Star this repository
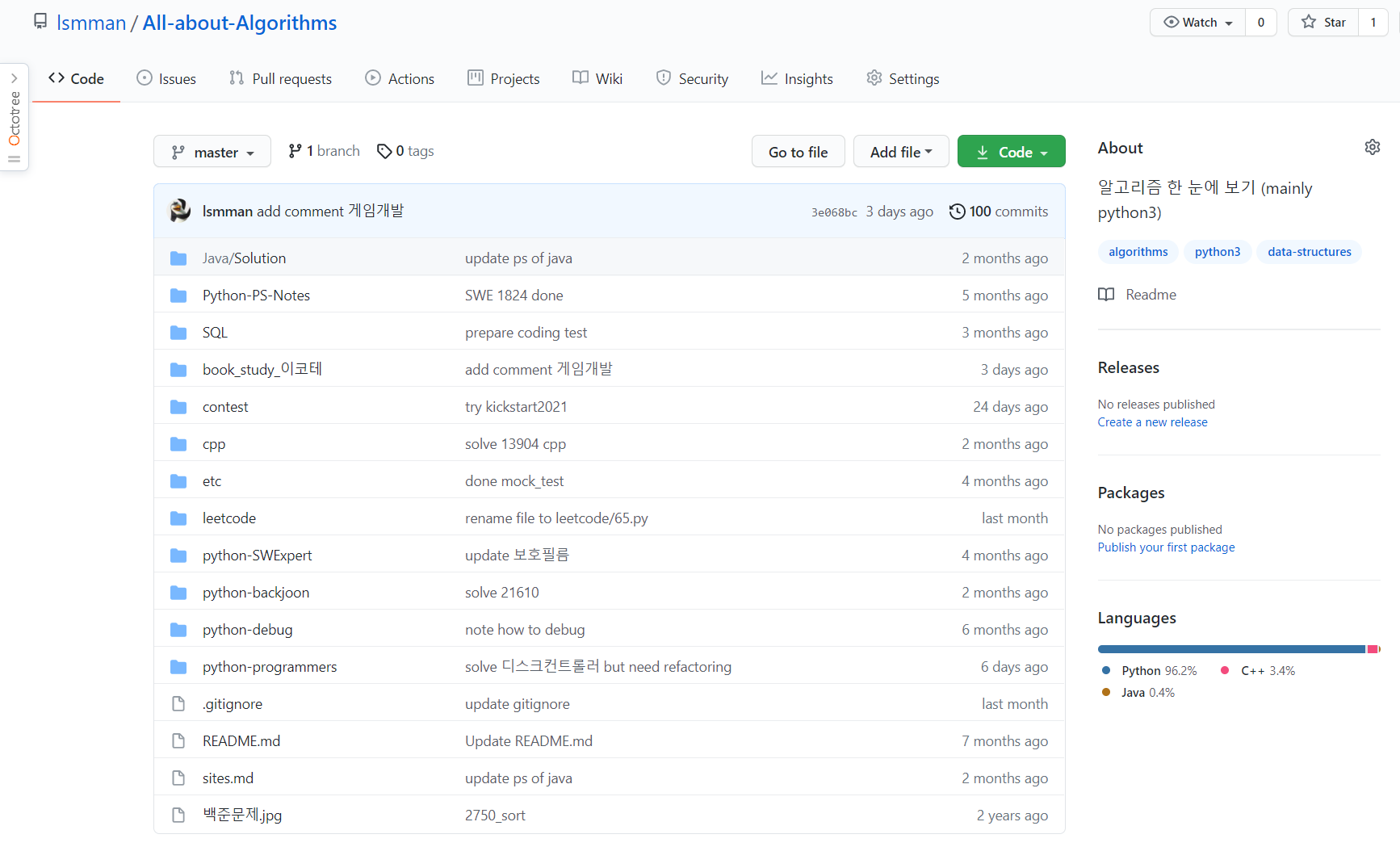 1323,23
